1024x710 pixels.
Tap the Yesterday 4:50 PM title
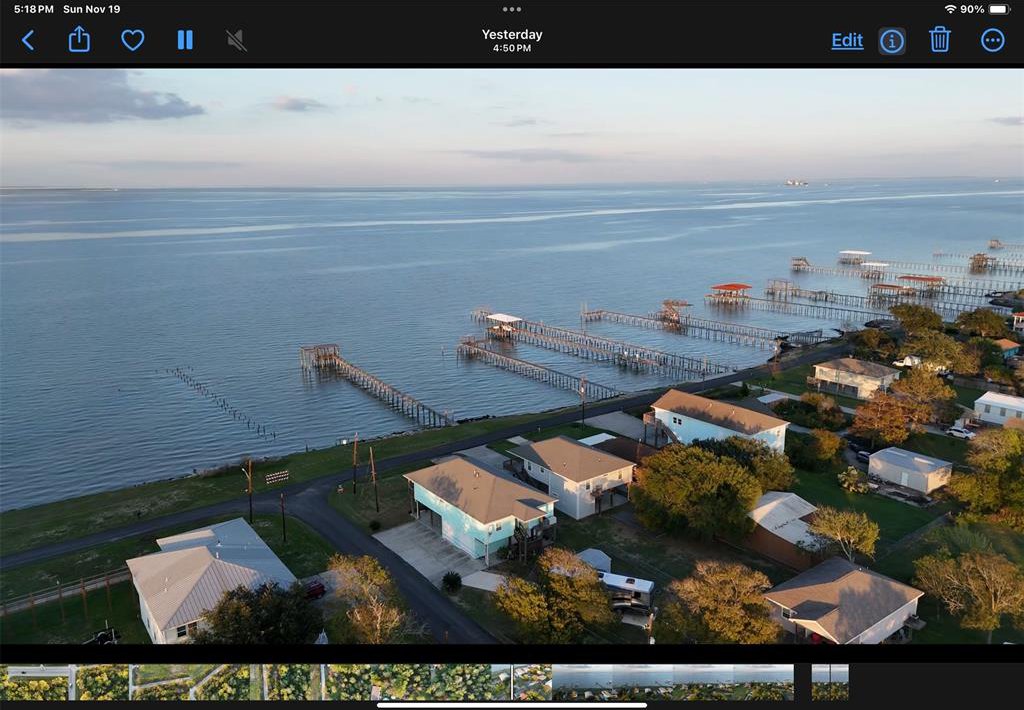(x=512, y=40)
